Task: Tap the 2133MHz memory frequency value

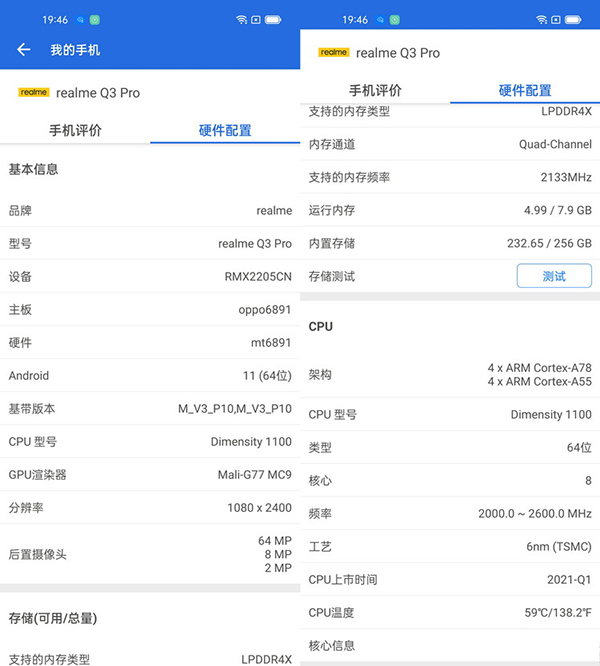Action: [x=566, y=177]
